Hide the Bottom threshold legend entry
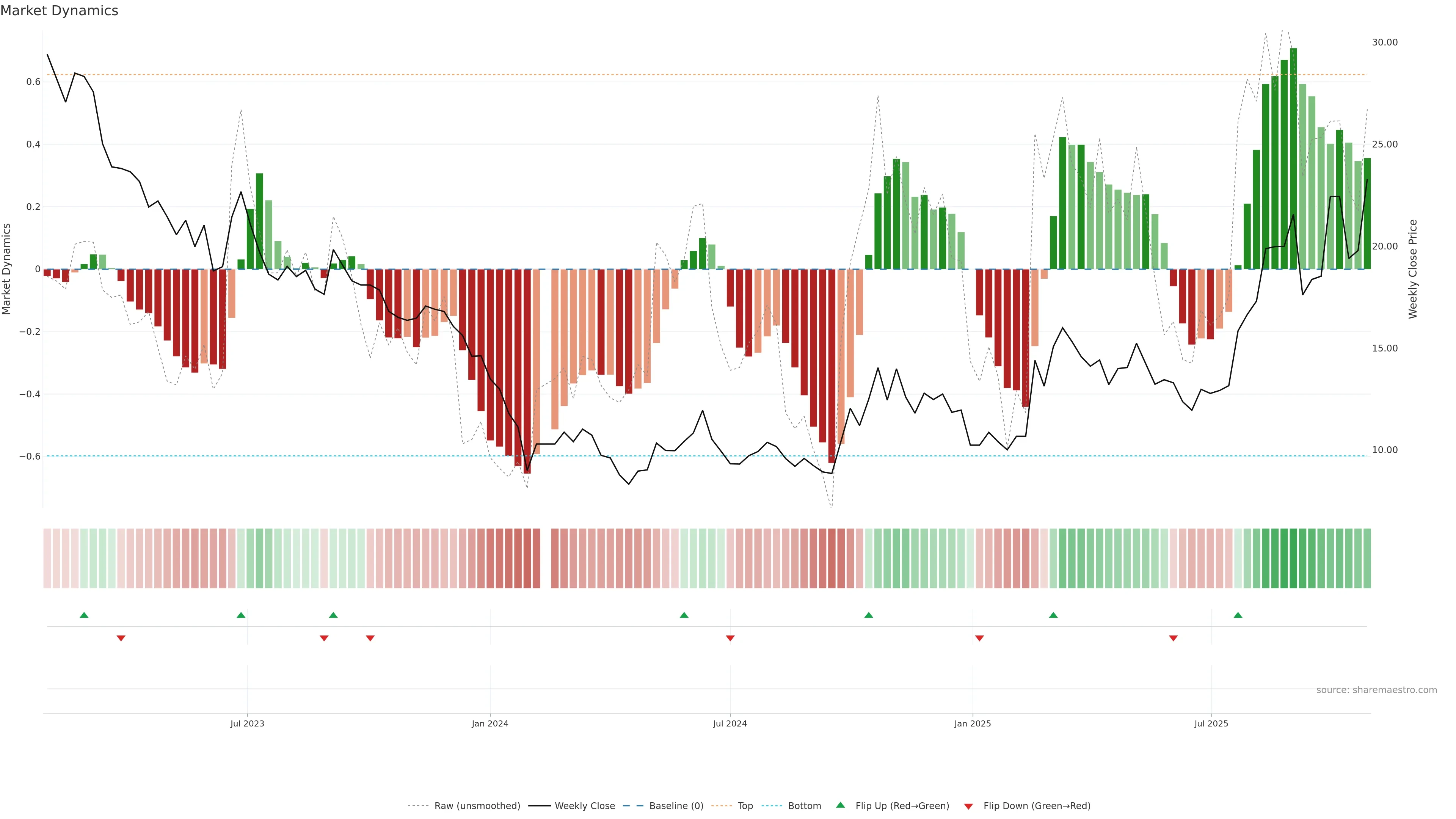This screenshot has width=1456, height=819. (804, 806)
